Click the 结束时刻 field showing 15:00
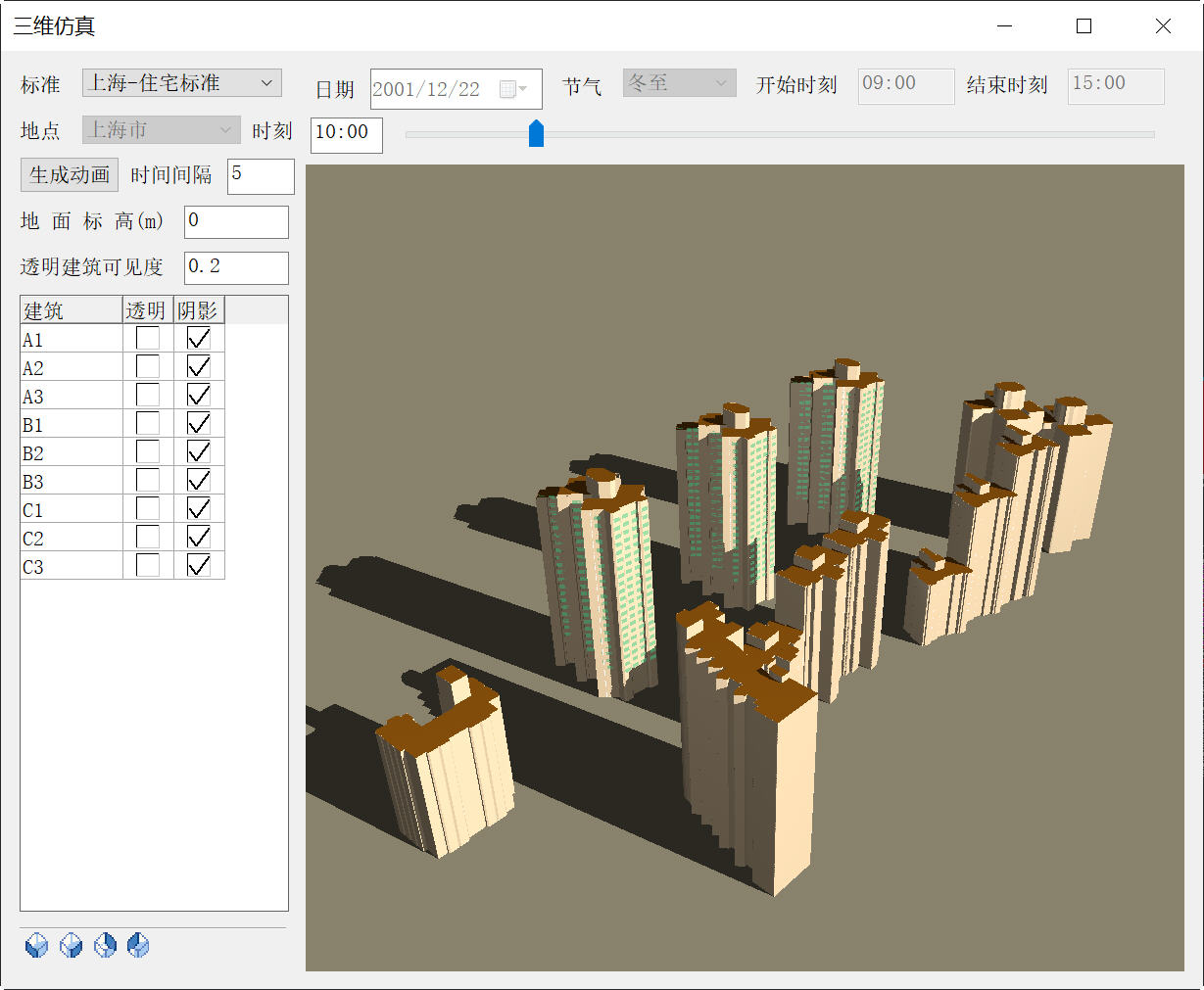 click(x=1116, y=86)
